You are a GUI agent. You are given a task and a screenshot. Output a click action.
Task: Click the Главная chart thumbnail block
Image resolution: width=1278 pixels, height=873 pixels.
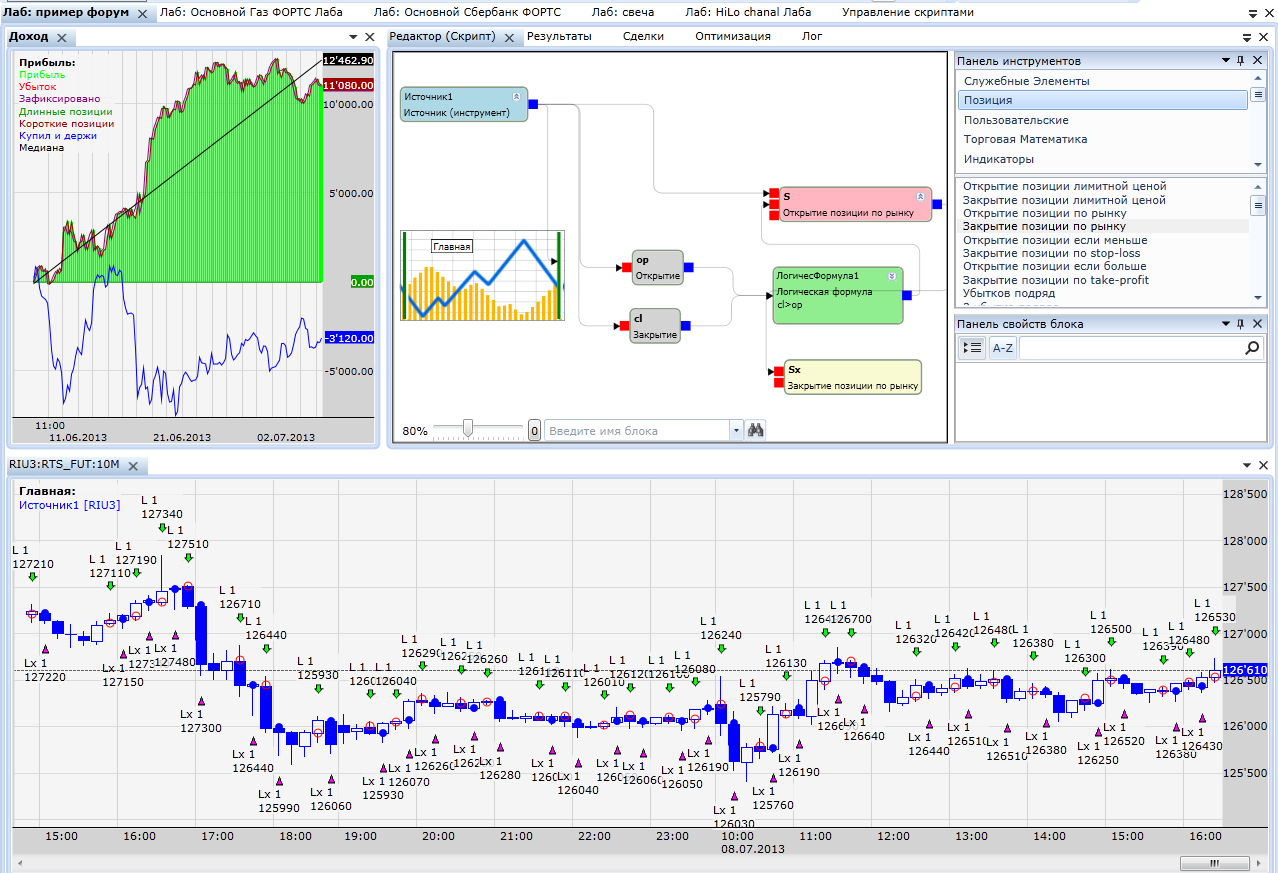(x=482, y=276)
